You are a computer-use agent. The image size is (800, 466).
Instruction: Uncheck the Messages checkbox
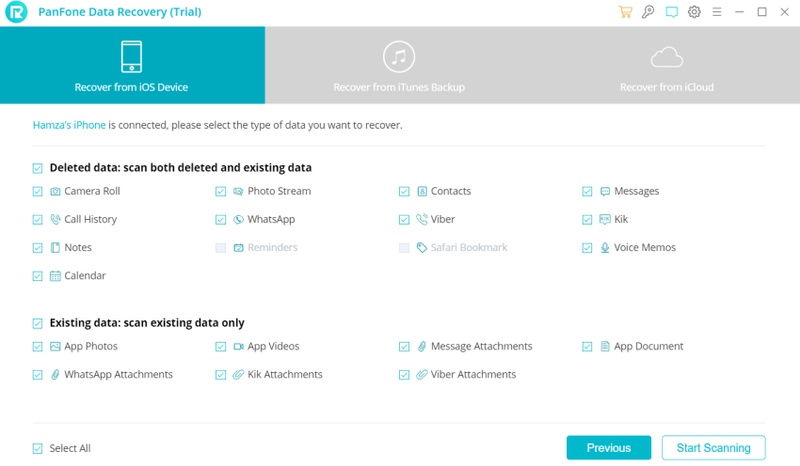(x=587, y=191)
